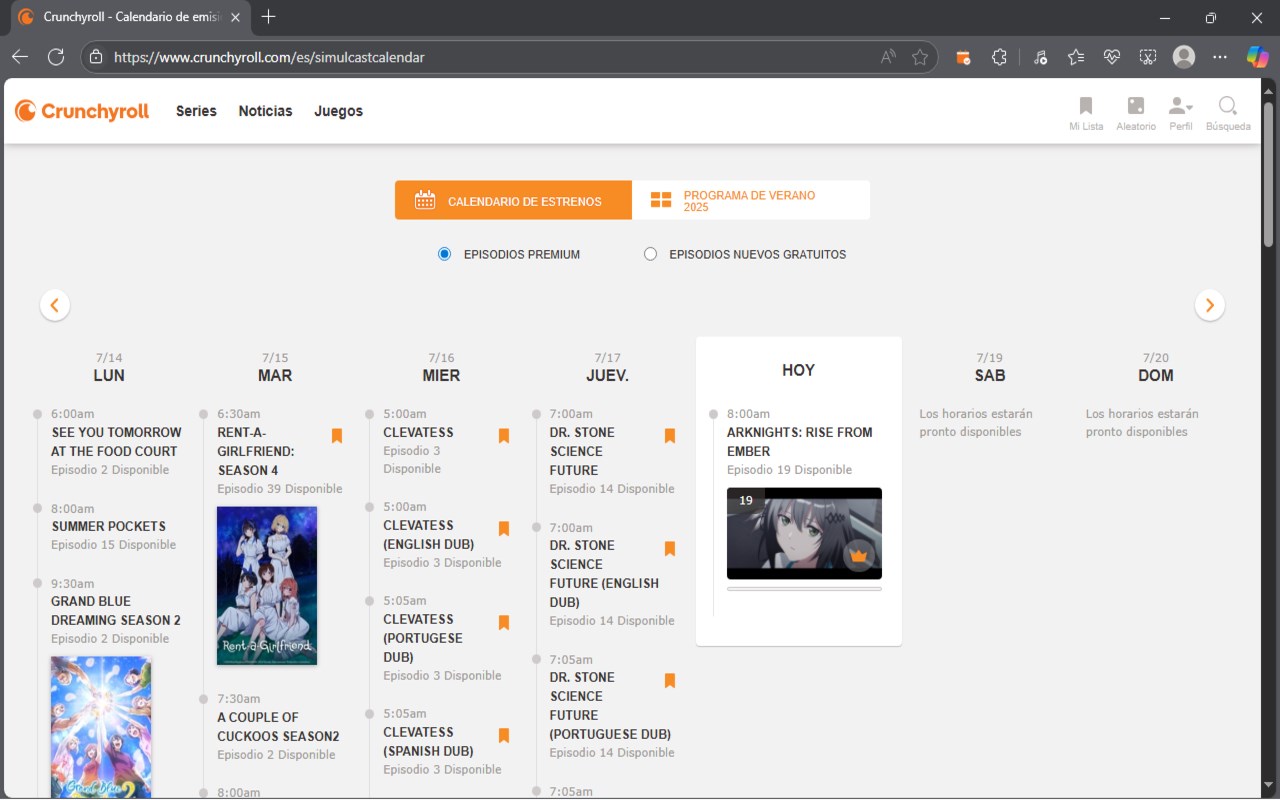Open Arknights: Rise From Ember title
1280x800 pixels.
[799, 442]
